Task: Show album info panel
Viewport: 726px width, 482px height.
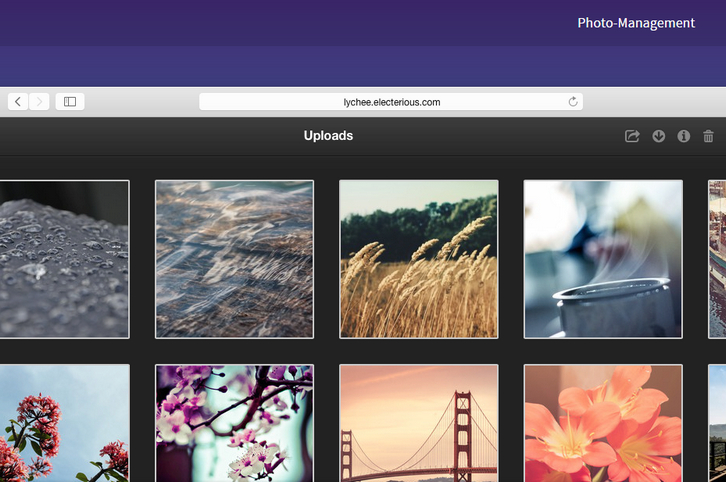Action: tap(684, 136)
